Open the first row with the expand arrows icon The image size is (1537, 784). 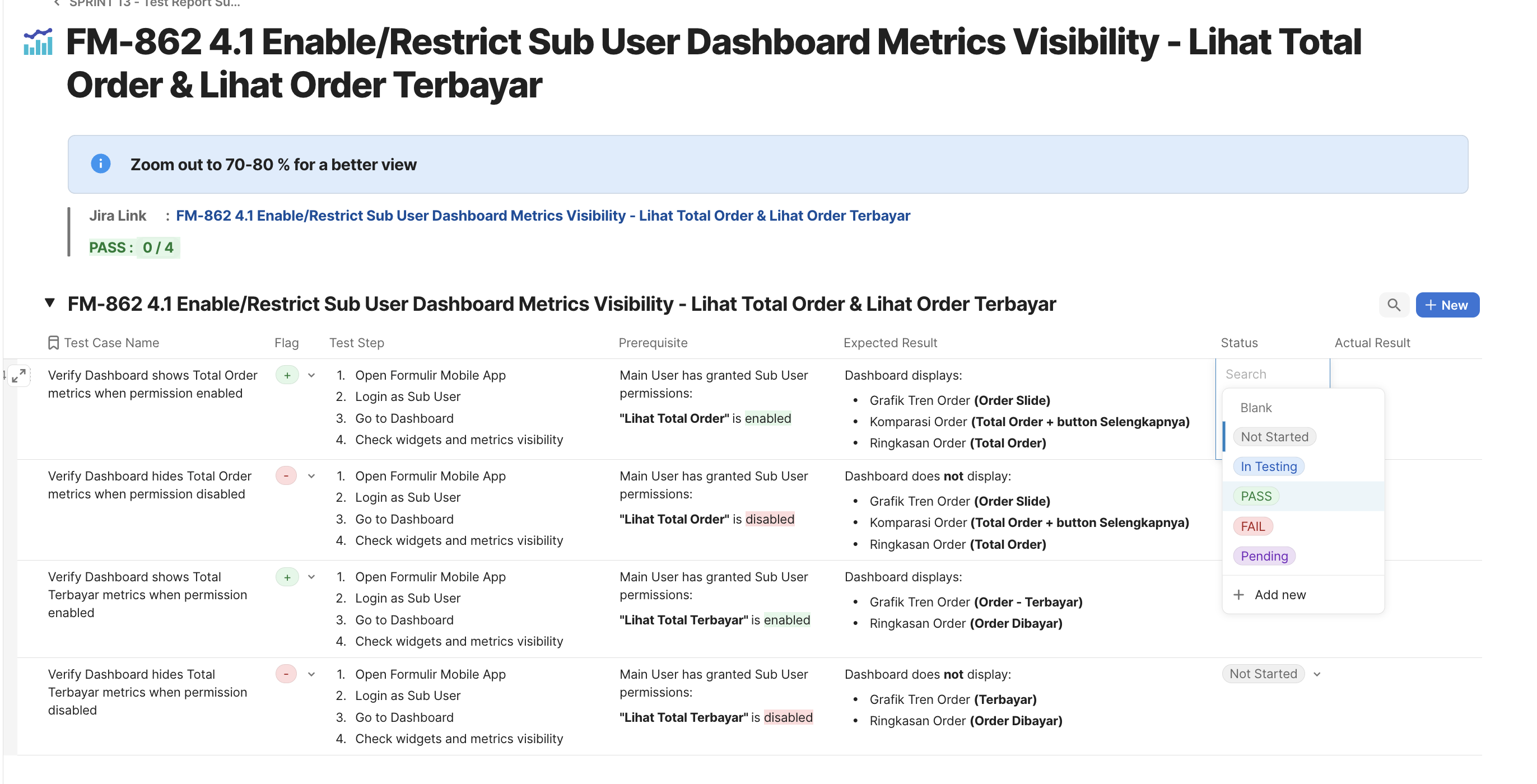(18, 375)
